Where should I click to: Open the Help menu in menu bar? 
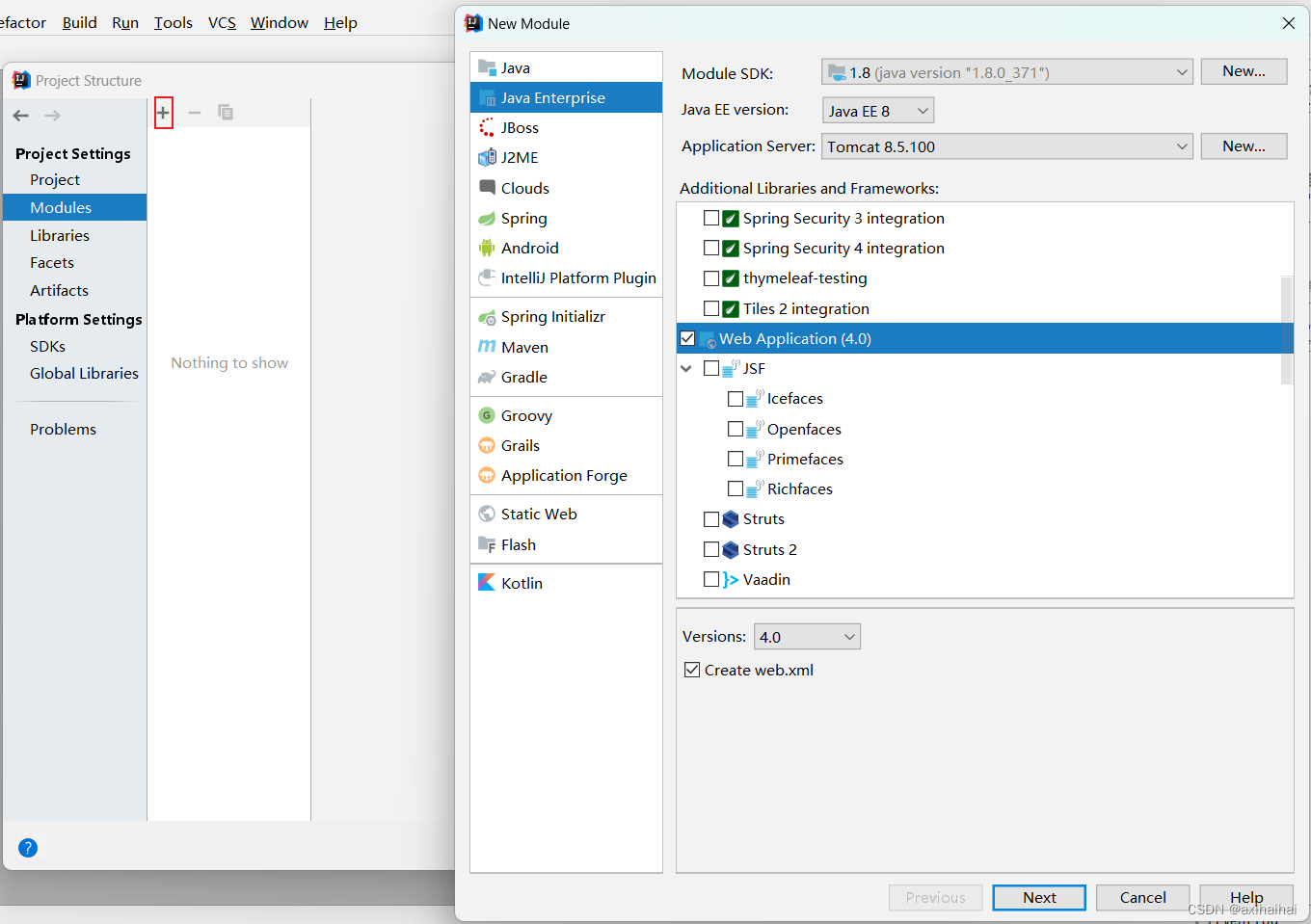pyautogui.click(x=340, y=22)
